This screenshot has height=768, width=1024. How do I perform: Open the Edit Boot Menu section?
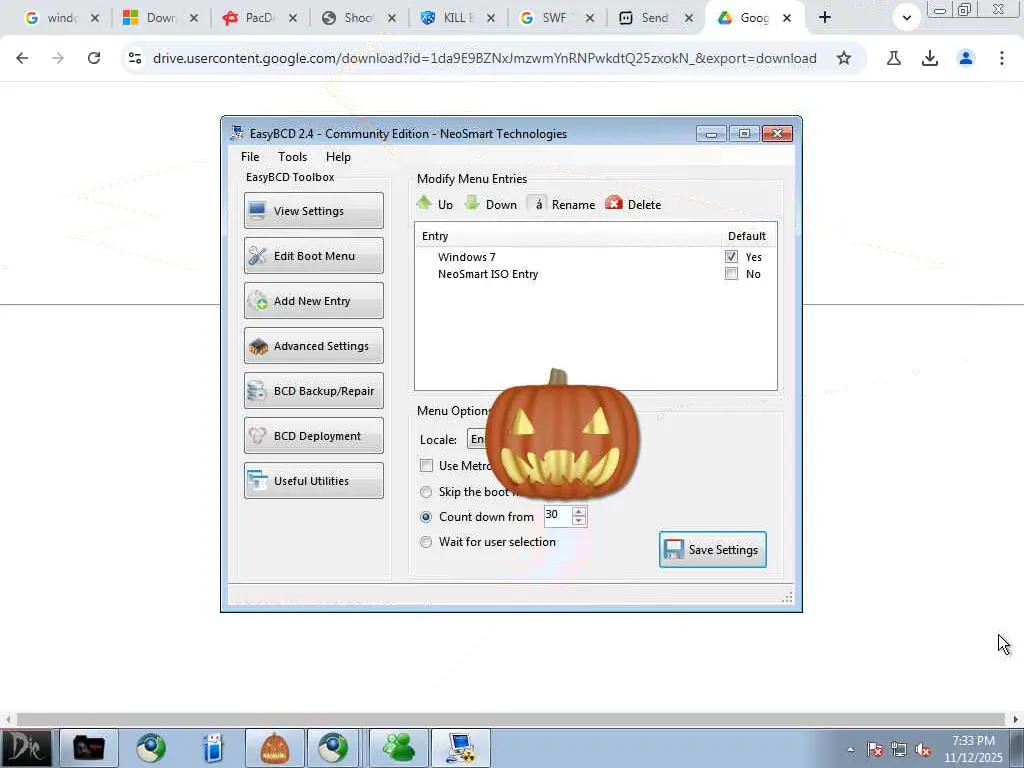pos(313,255)
